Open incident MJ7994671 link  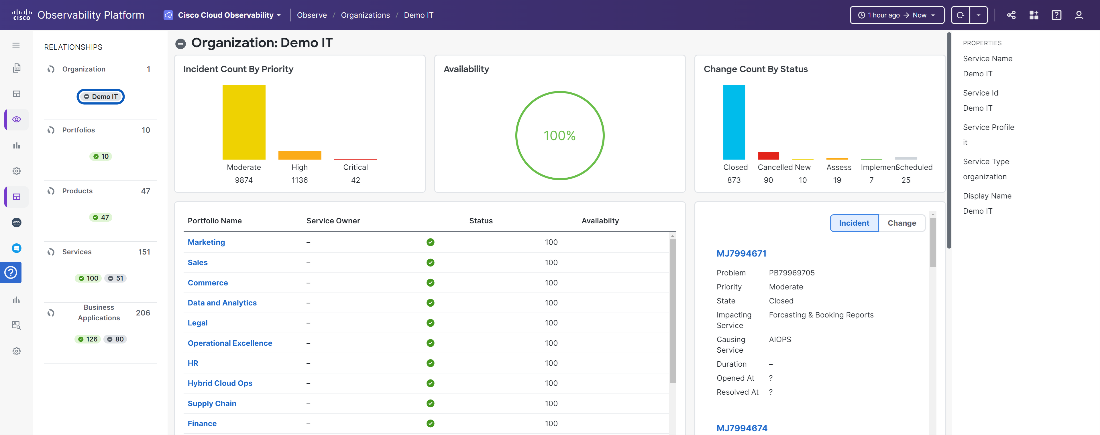pyautogui.click(x=741, y=254)
